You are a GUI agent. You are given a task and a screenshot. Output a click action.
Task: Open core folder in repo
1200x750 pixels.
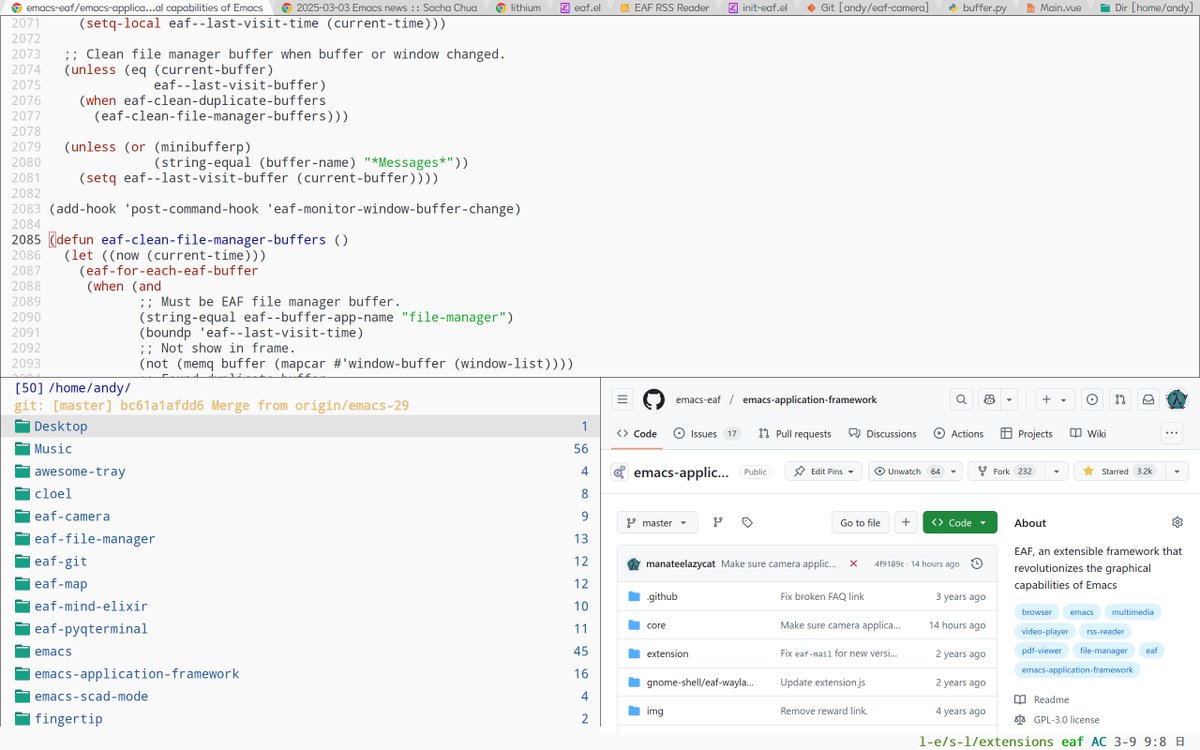[x=656, y=625]
